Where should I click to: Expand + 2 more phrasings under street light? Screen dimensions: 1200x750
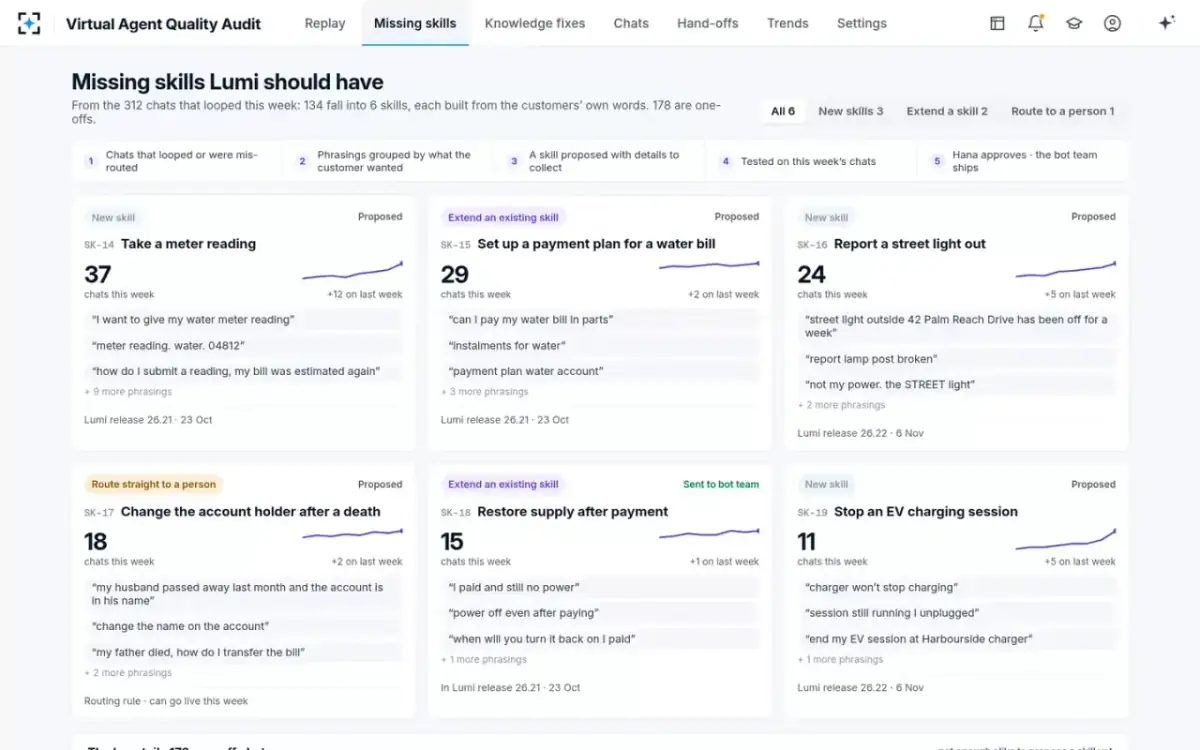pos(841,405)
